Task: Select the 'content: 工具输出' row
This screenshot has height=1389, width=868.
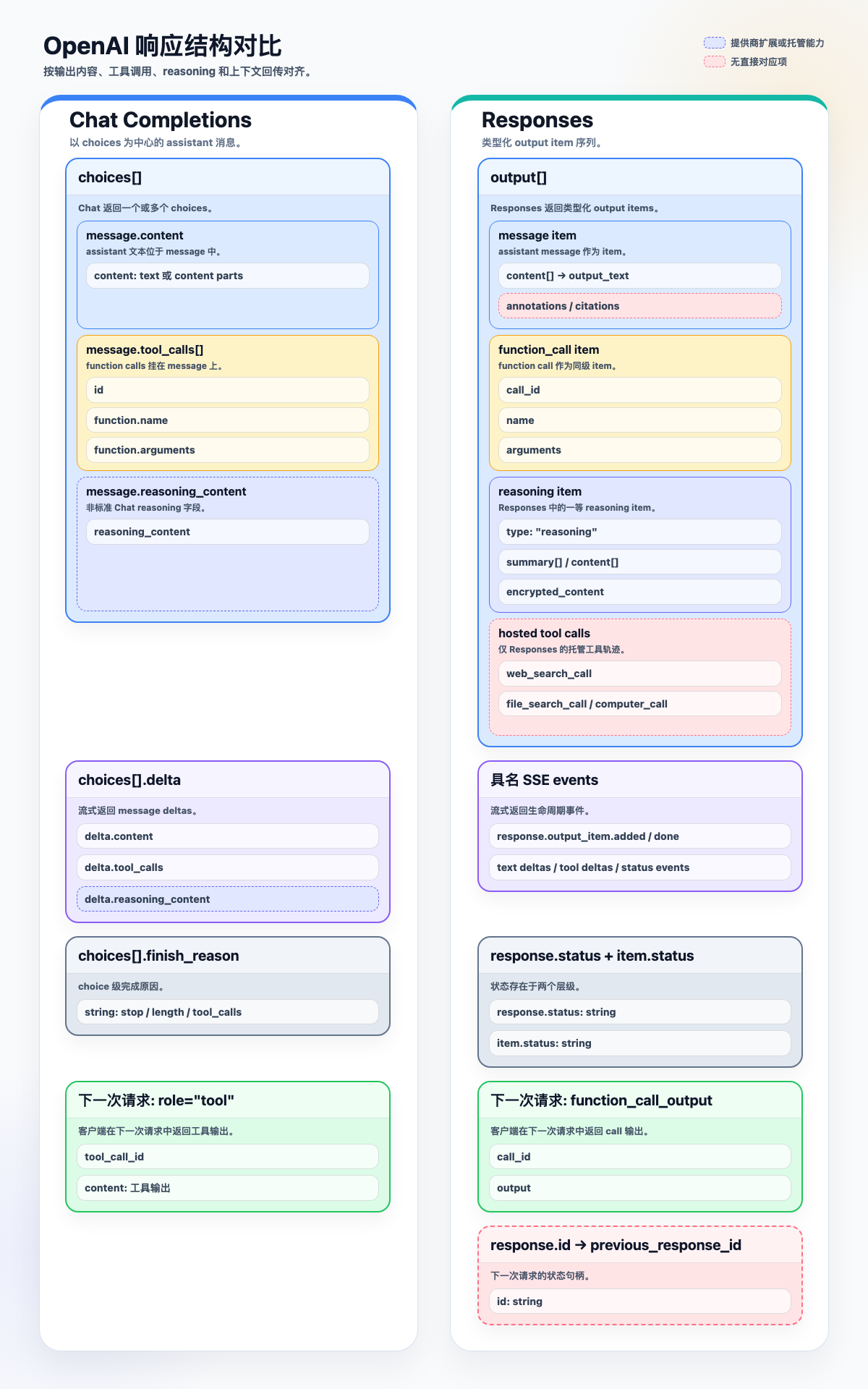Action: (x=228, y=1188)
